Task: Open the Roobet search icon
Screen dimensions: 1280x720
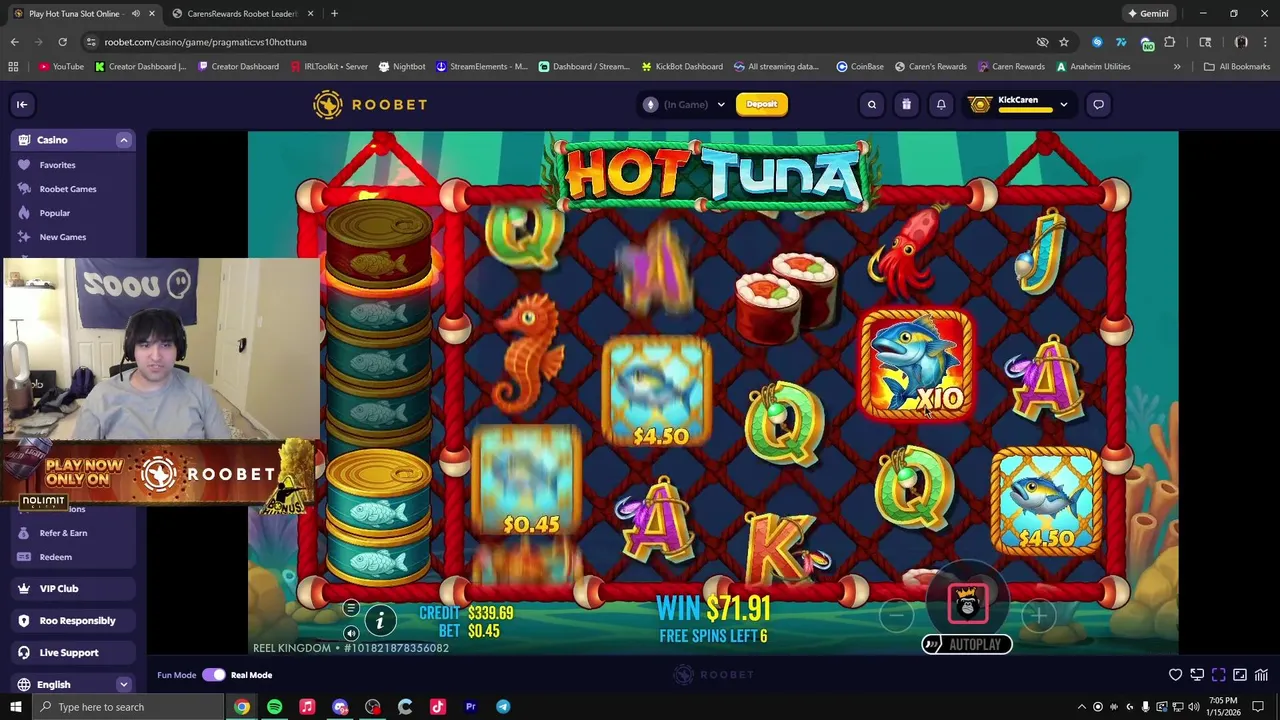Action: tap(872, 104)
